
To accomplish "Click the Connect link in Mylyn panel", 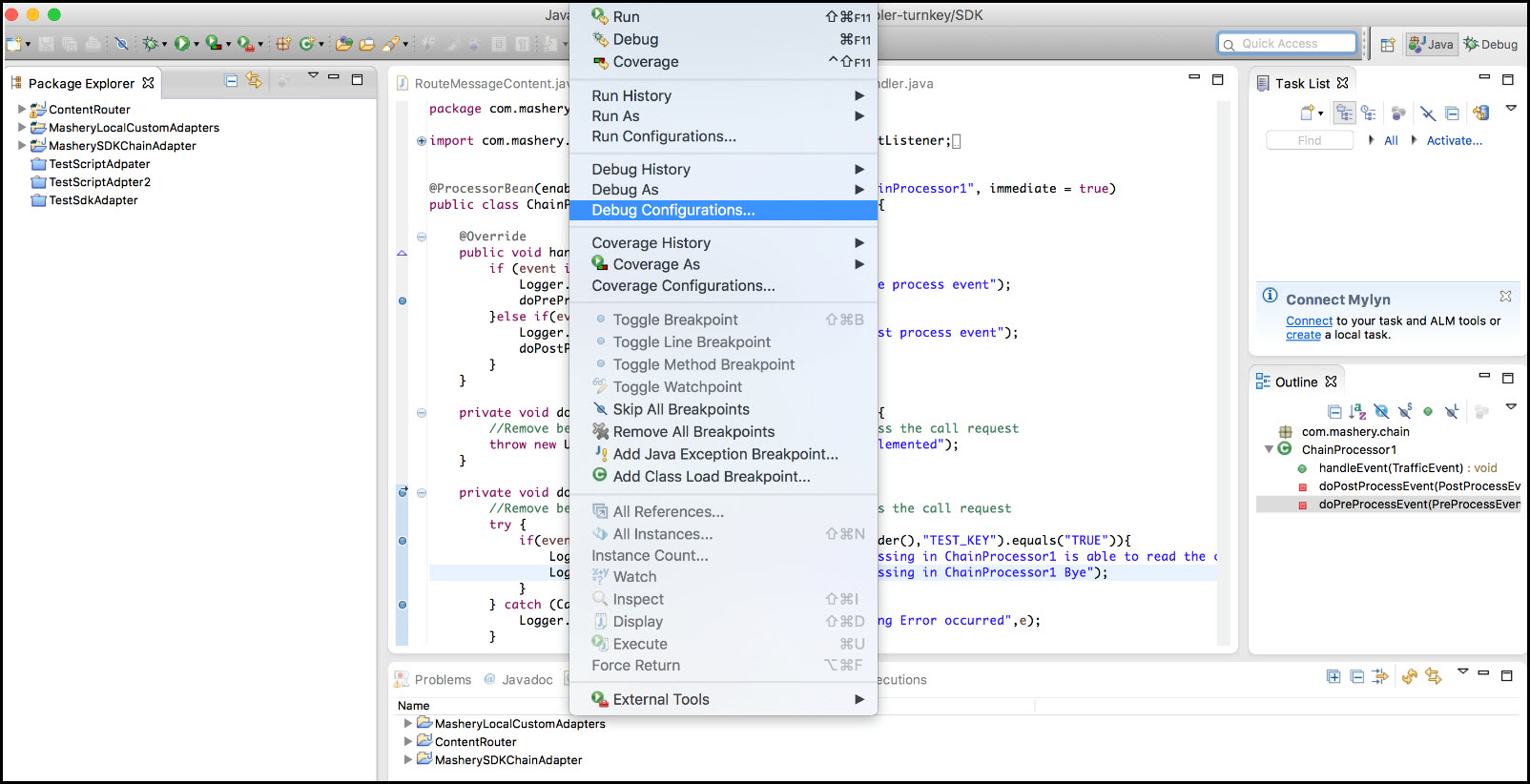I will 1309,321.
